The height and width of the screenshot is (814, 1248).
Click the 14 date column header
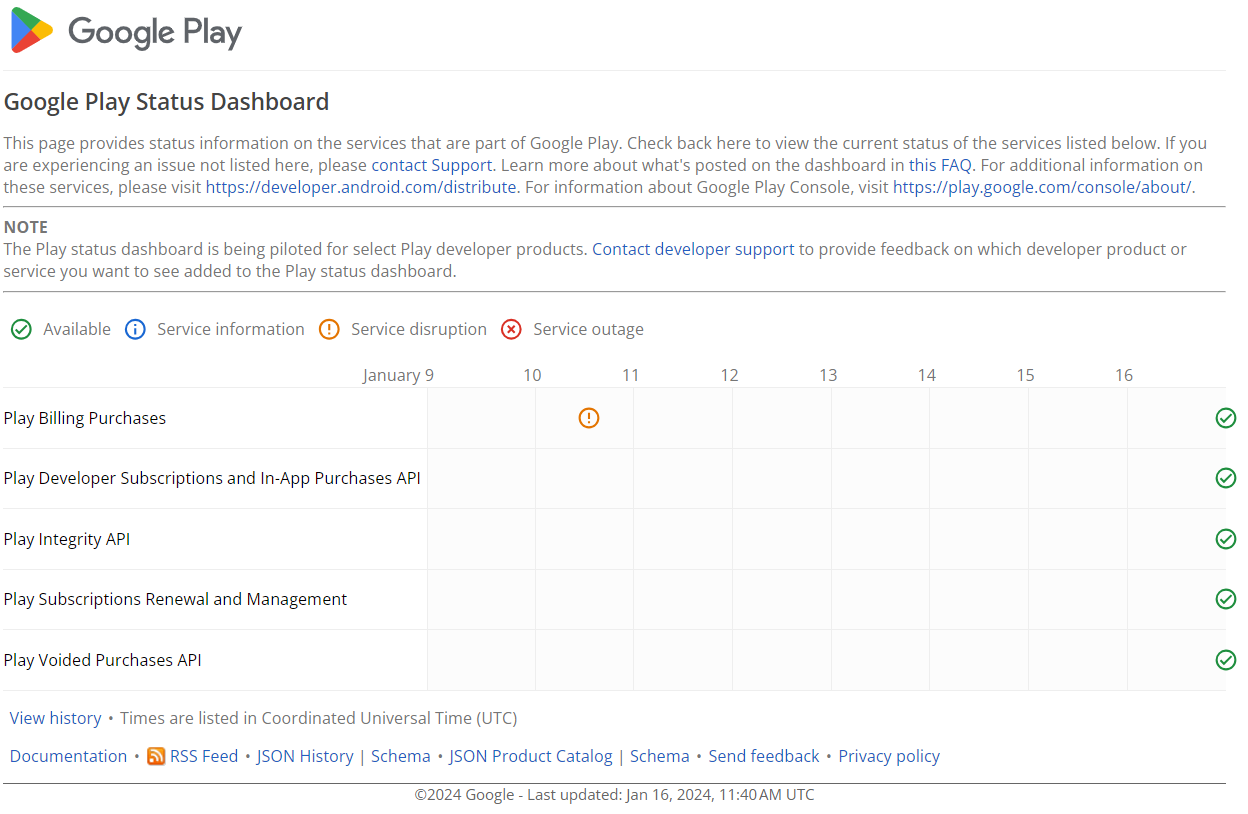(927, 375)
